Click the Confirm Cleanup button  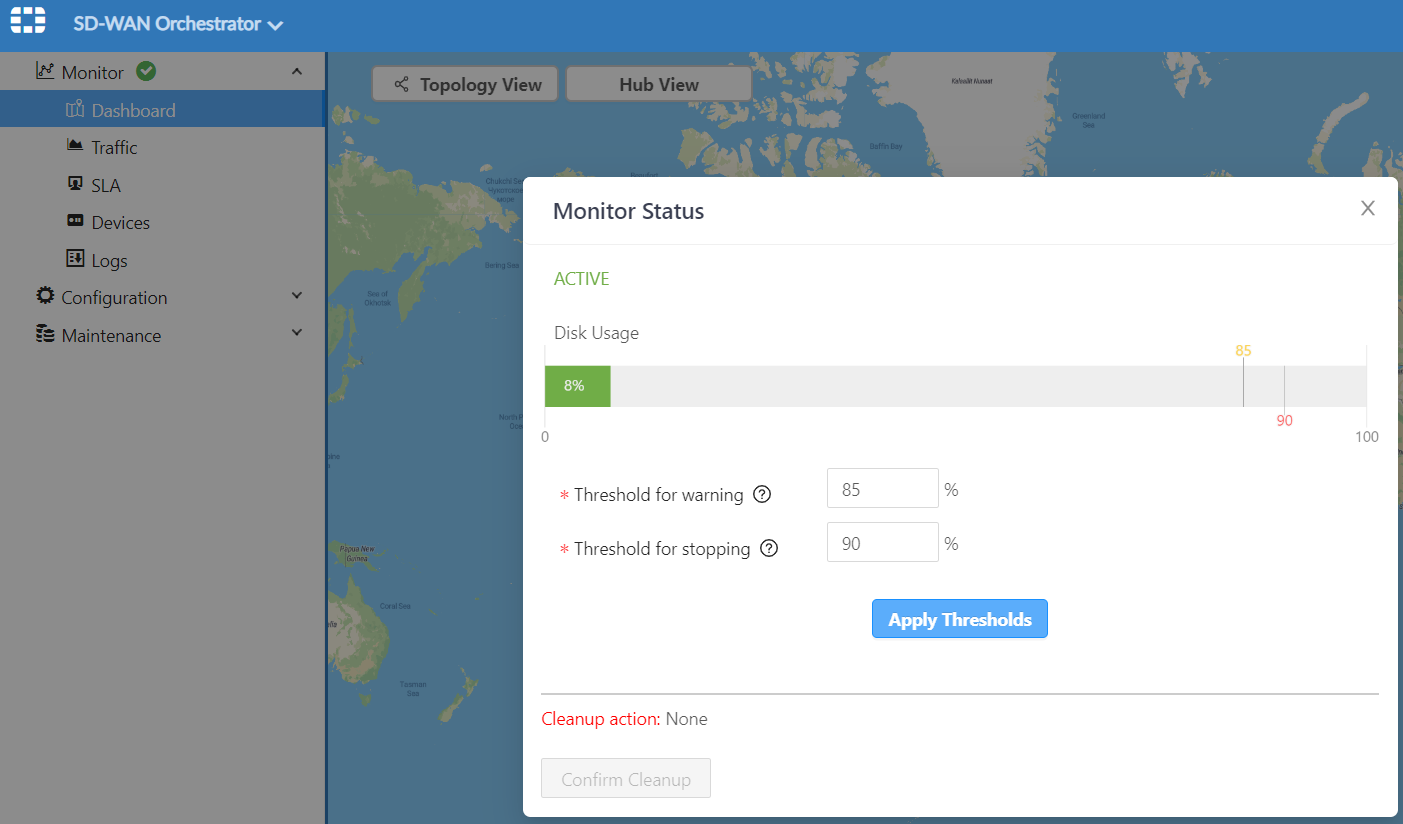coord(625,778)
